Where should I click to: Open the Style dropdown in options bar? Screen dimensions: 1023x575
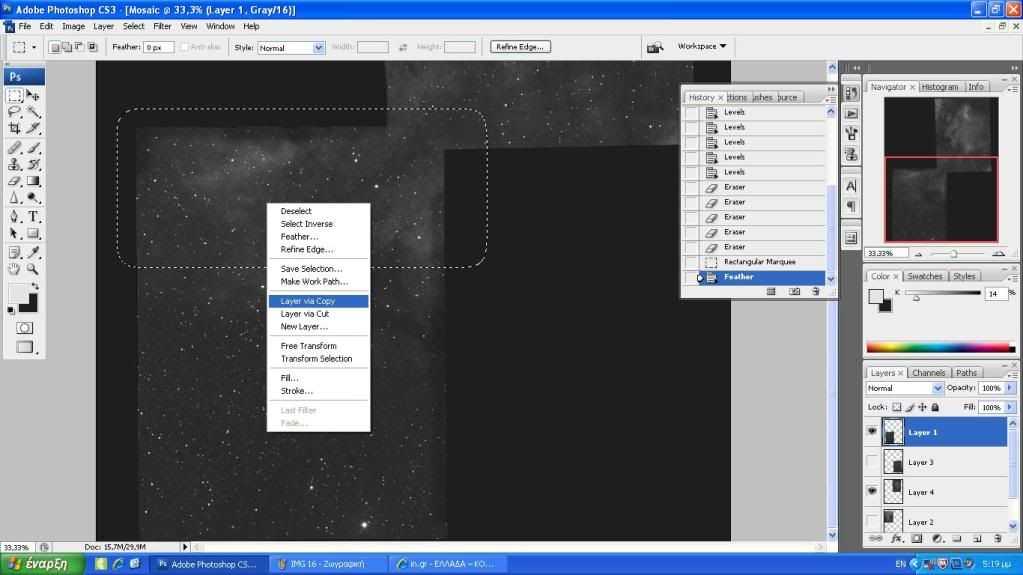pyautogui.click(x=291, y=47)
